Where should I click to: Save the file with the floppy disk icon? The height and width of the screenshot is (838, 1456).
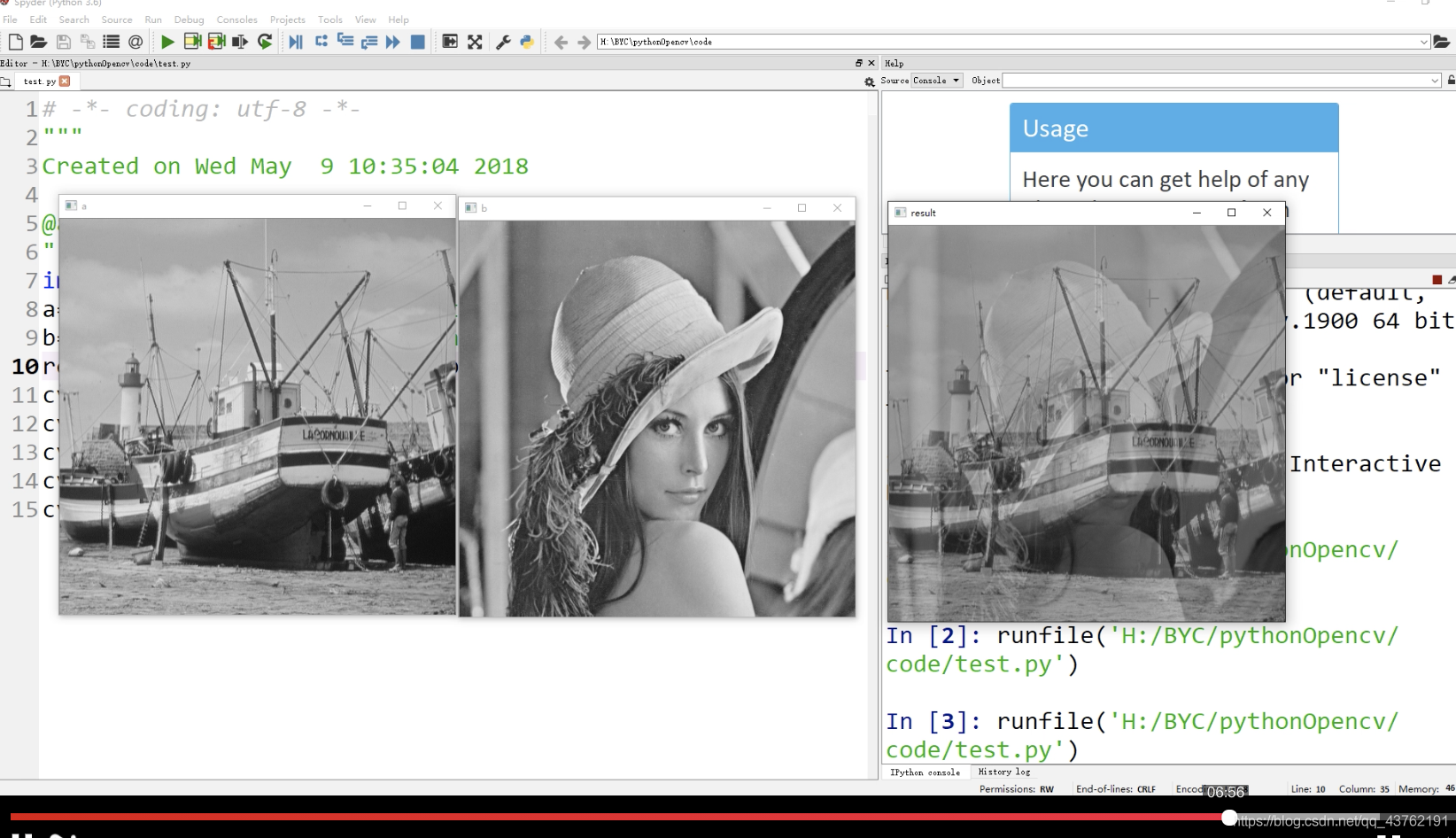[x=63, y=42]
